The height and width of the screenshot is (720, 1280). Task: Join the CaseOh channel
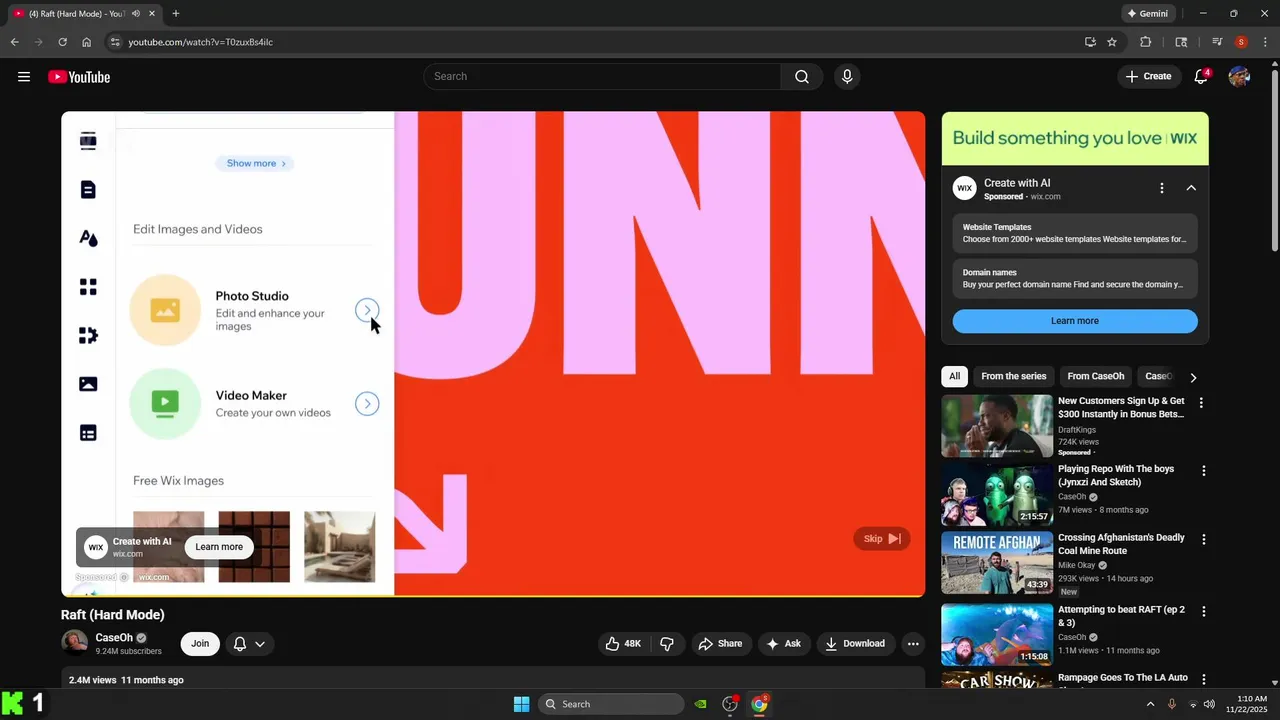pyautogui.click(x=200, y=644)
